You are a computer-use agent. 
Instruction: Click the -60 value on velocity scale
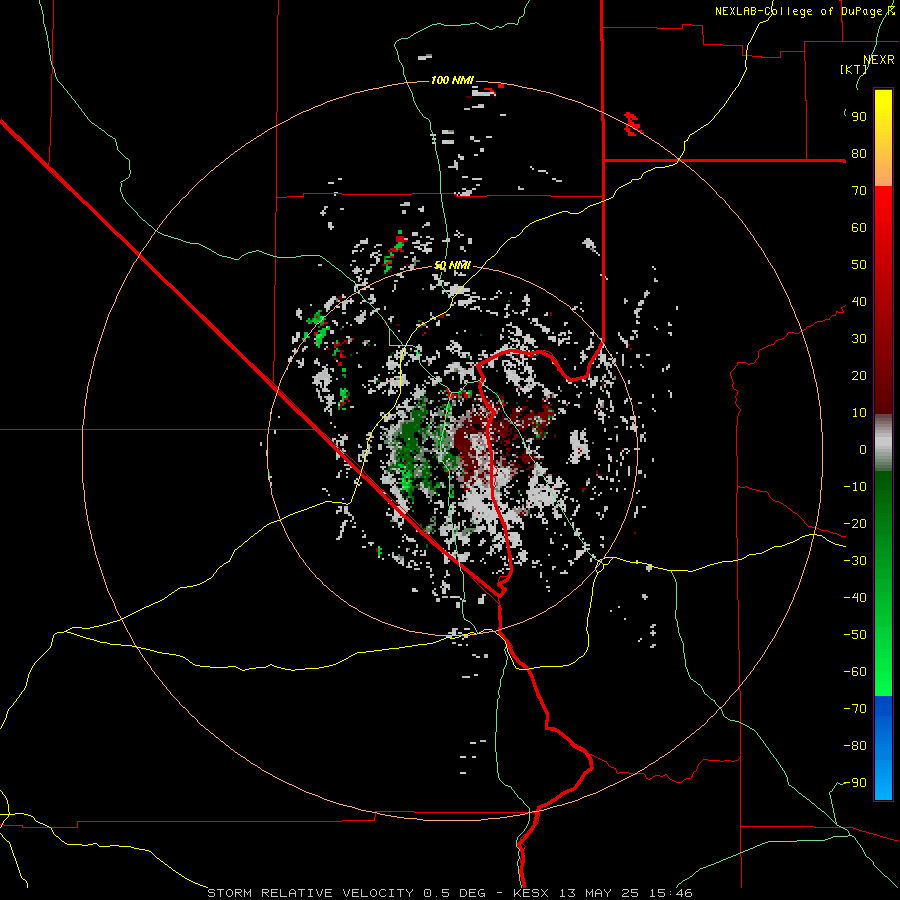coord(855,672)
